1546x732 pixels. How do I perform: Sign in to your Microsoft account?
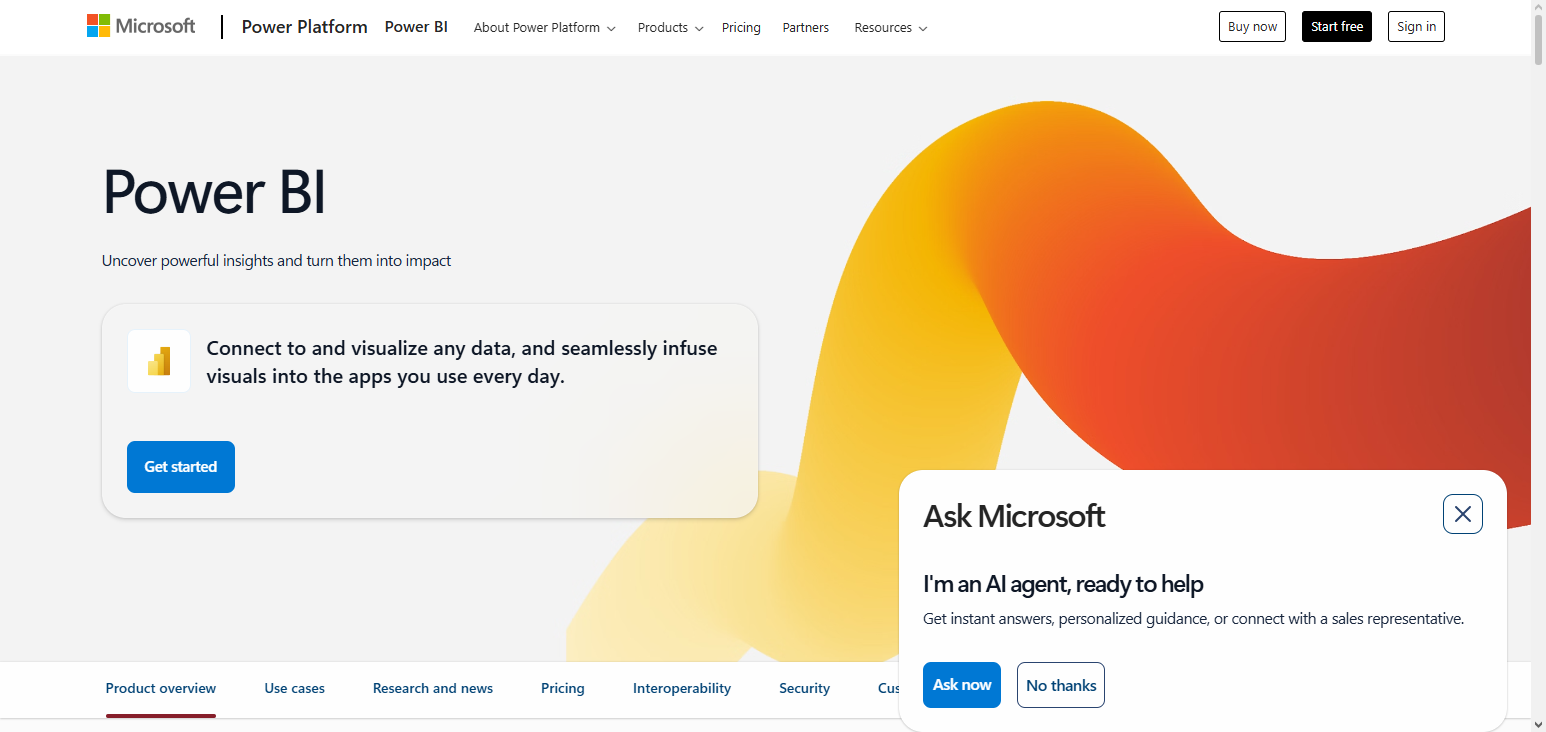pyautogui.click(x=1415, y=26)
